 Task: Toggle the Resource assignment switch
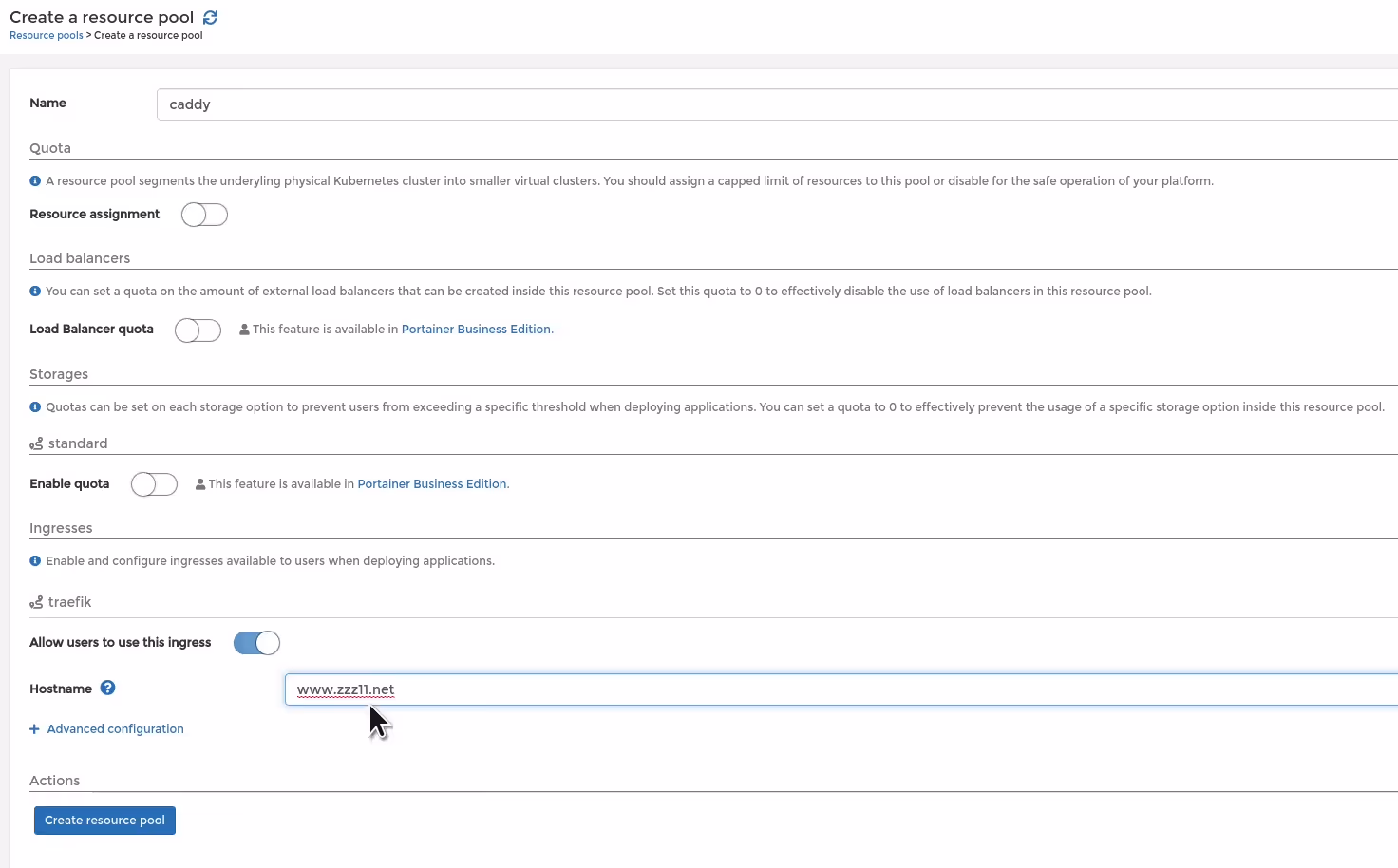pos(204,215)
